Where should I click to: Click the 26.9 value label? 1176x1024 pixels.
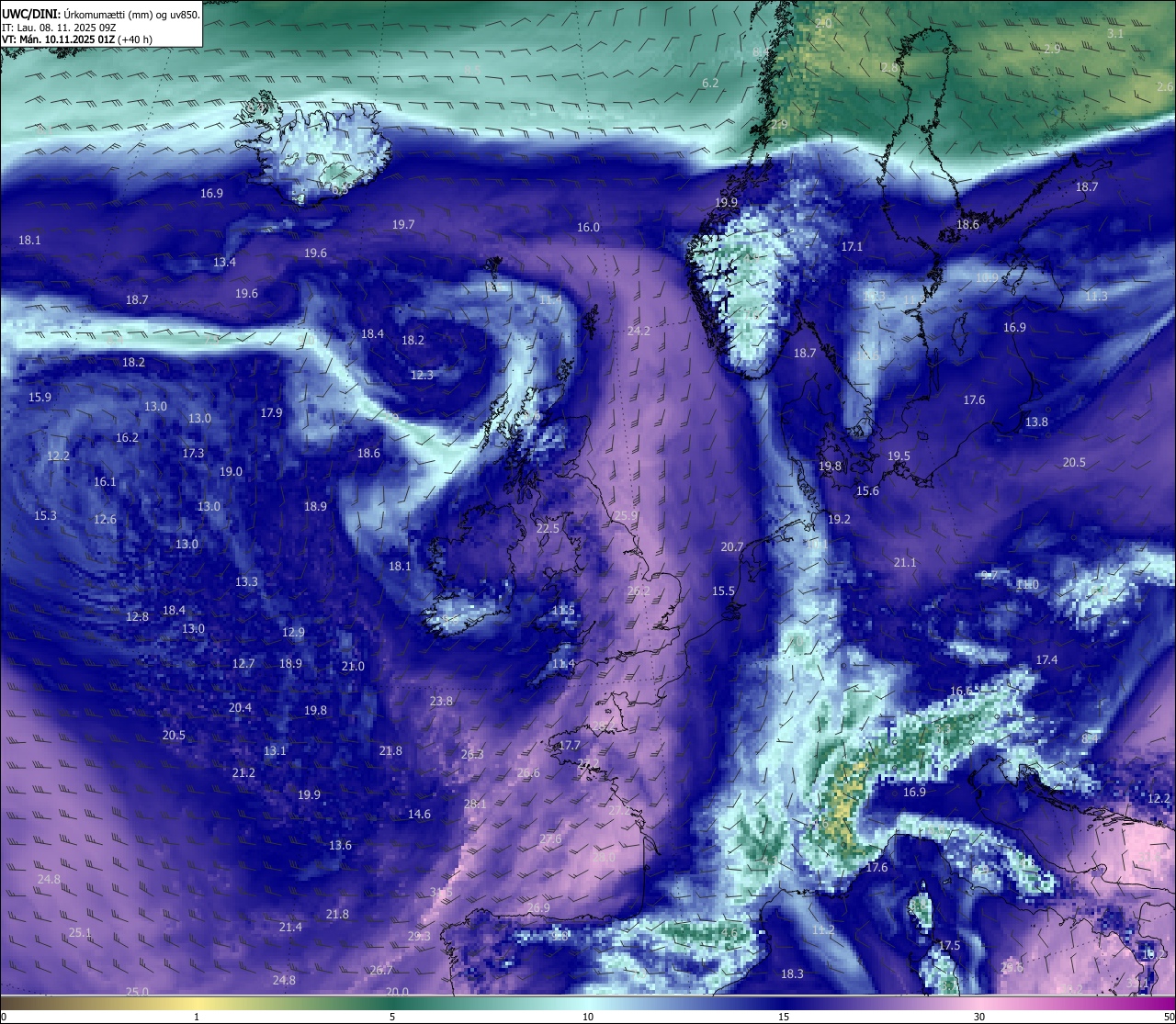(538, 907)
